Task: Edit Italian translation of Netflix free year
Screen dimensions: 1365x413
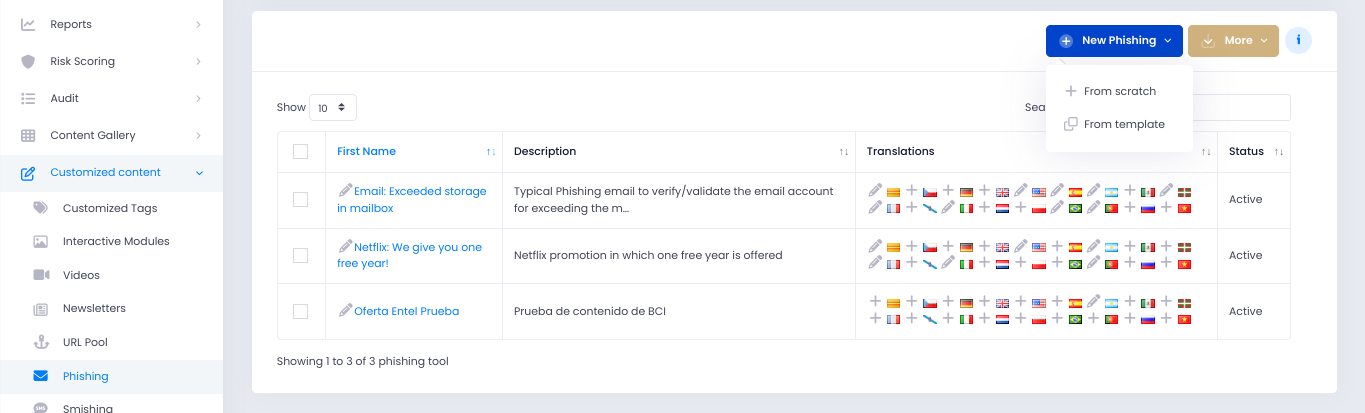Action: point(948,263)
